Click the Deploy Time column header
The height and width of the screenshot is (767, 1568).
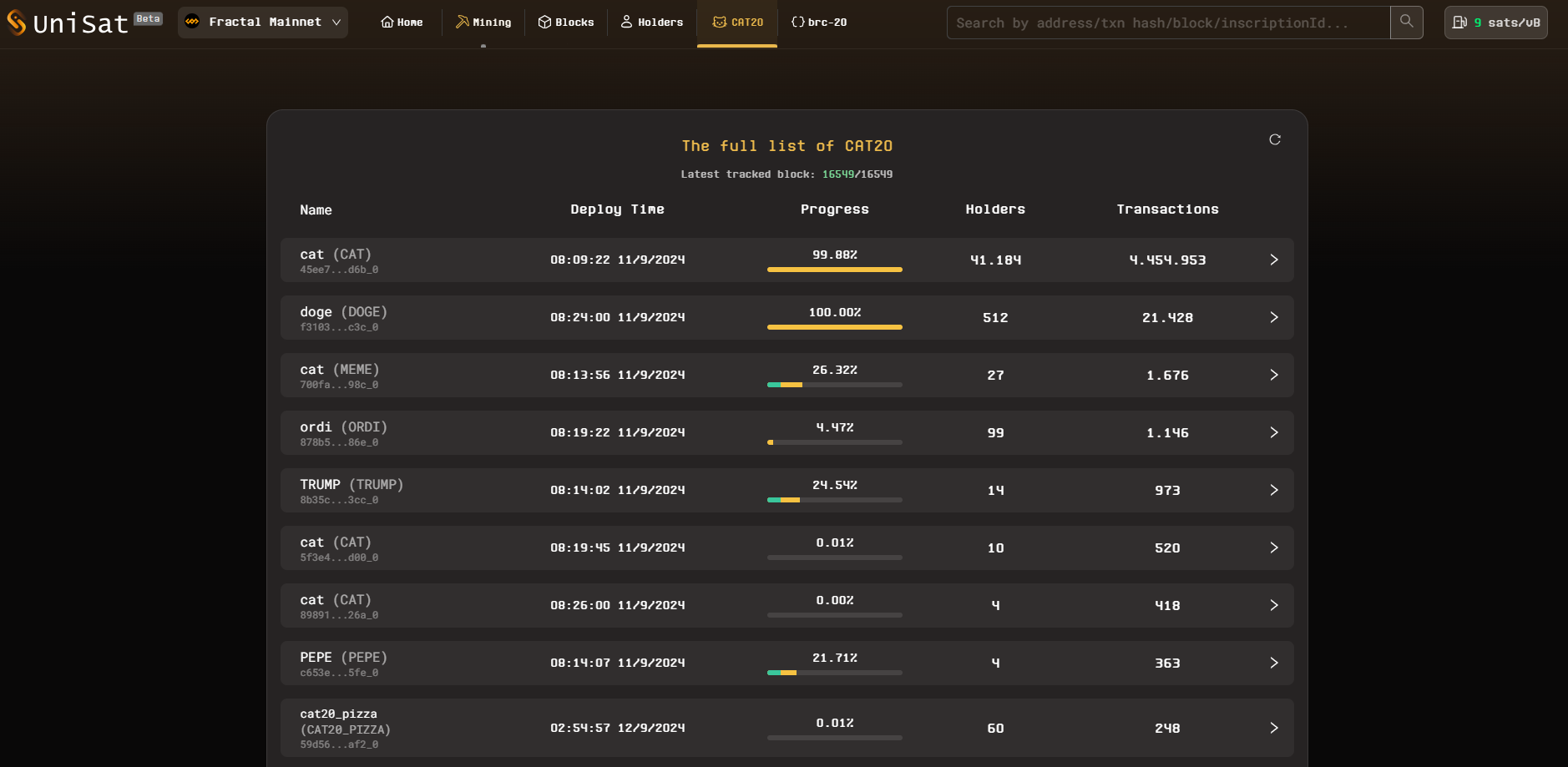coord(617,209)
